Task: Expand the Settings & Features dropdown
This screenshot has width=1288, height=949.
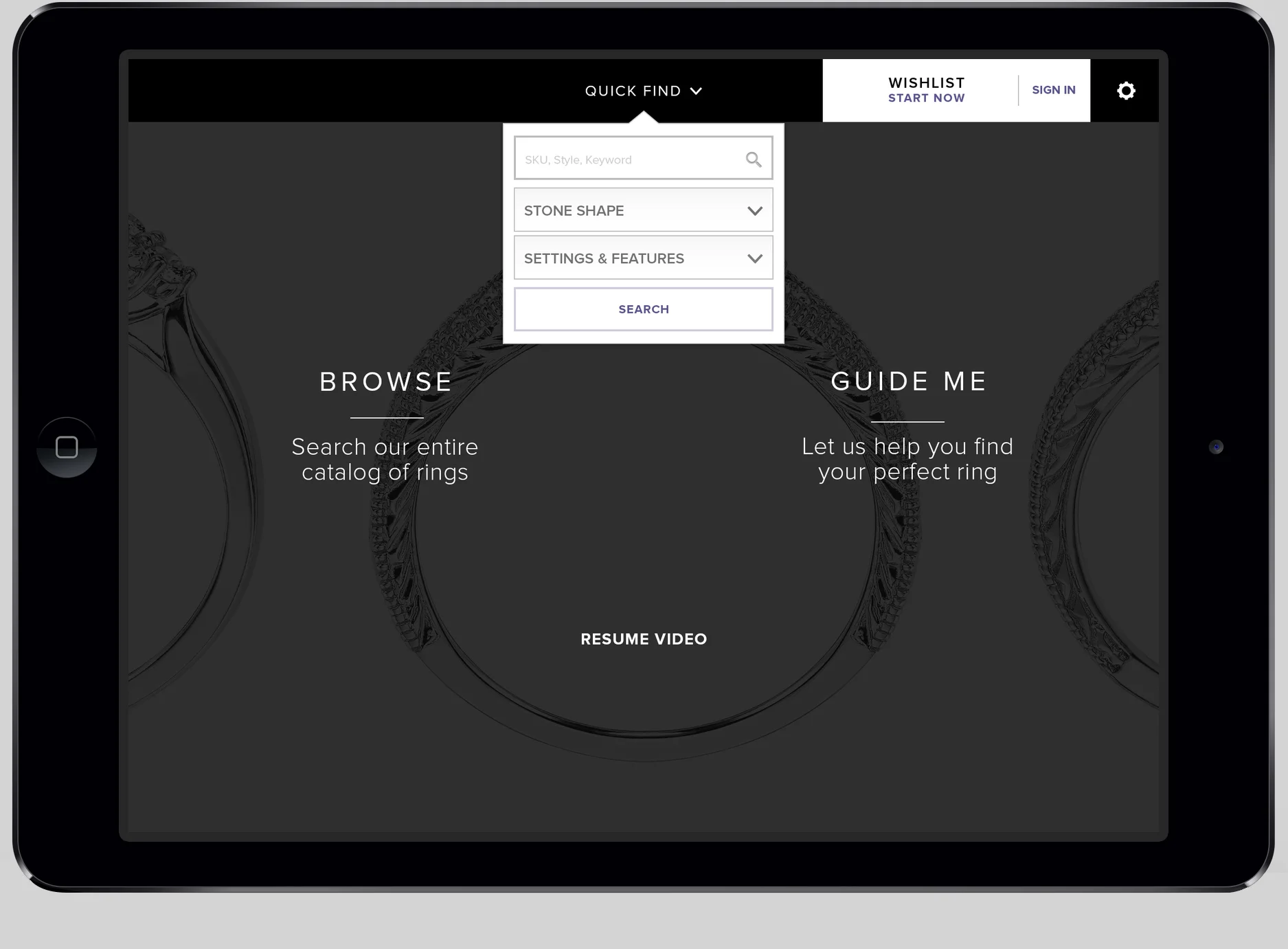Action: [x=644, y=258]
